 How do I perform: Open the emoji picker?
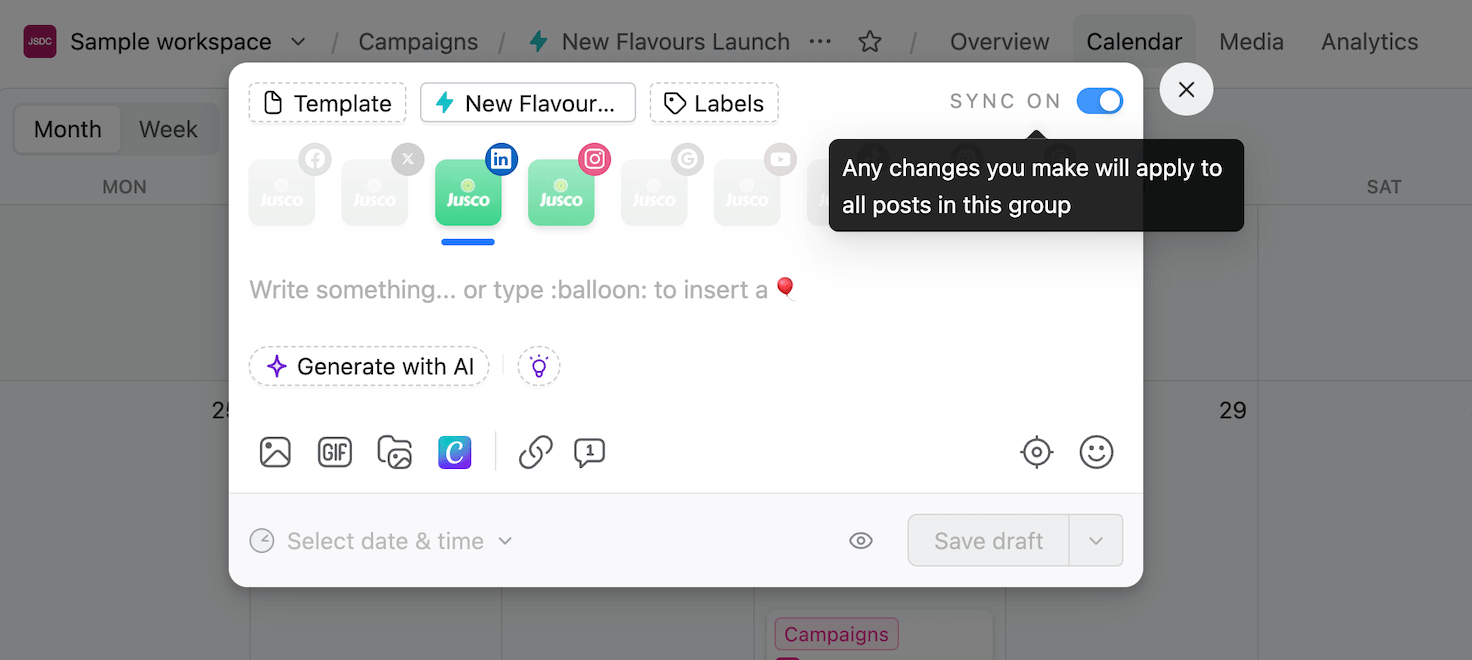pos(1097,452)
